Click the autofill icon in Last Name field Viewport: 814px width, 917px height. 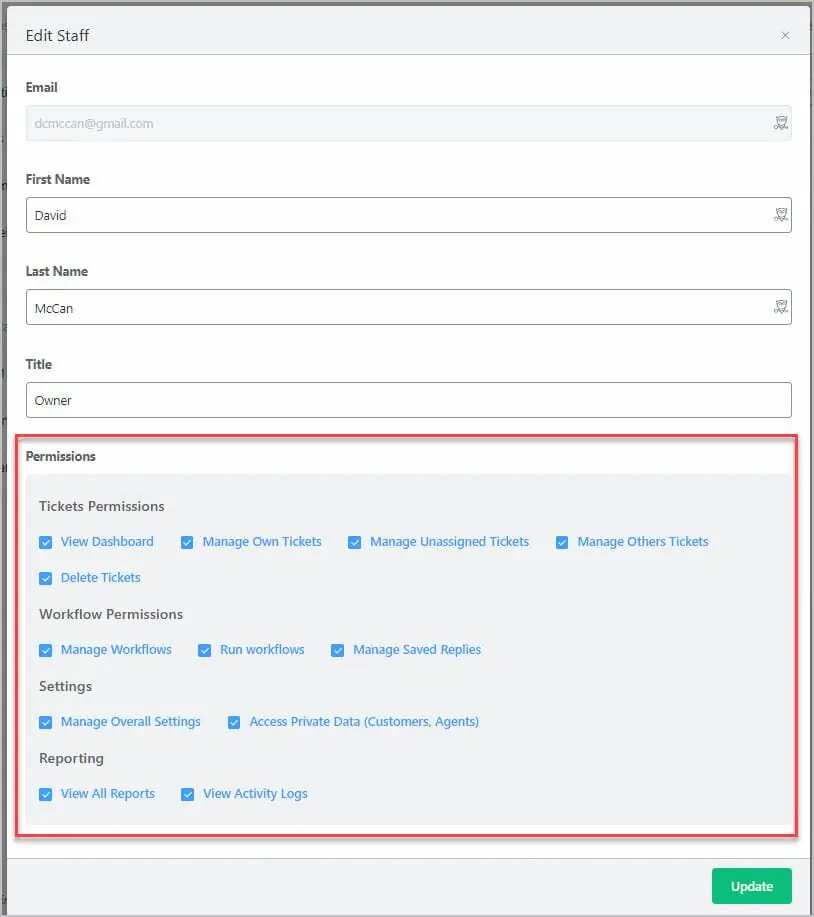click(781, 308)
